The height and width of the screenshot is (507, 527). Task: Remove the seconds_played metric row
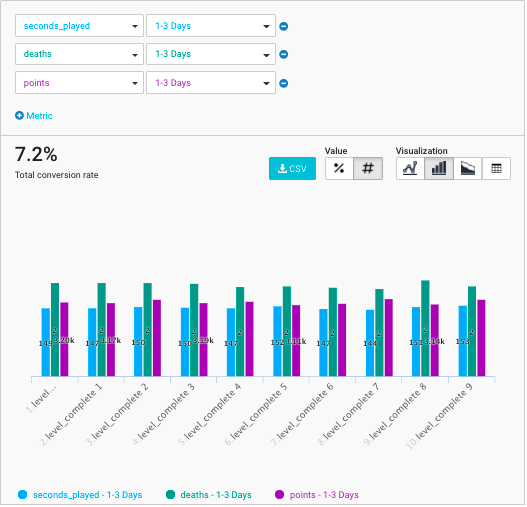tap(284, 26)
